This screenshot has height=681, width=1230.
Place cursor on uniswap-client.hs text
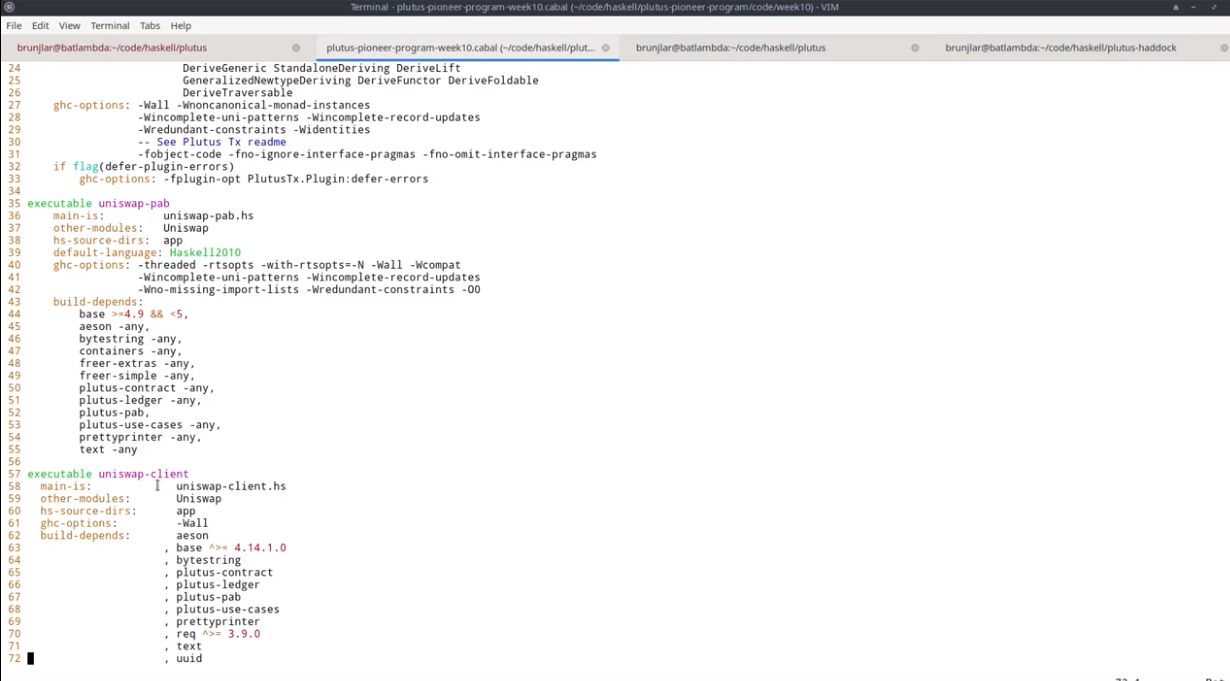[231, 487]
